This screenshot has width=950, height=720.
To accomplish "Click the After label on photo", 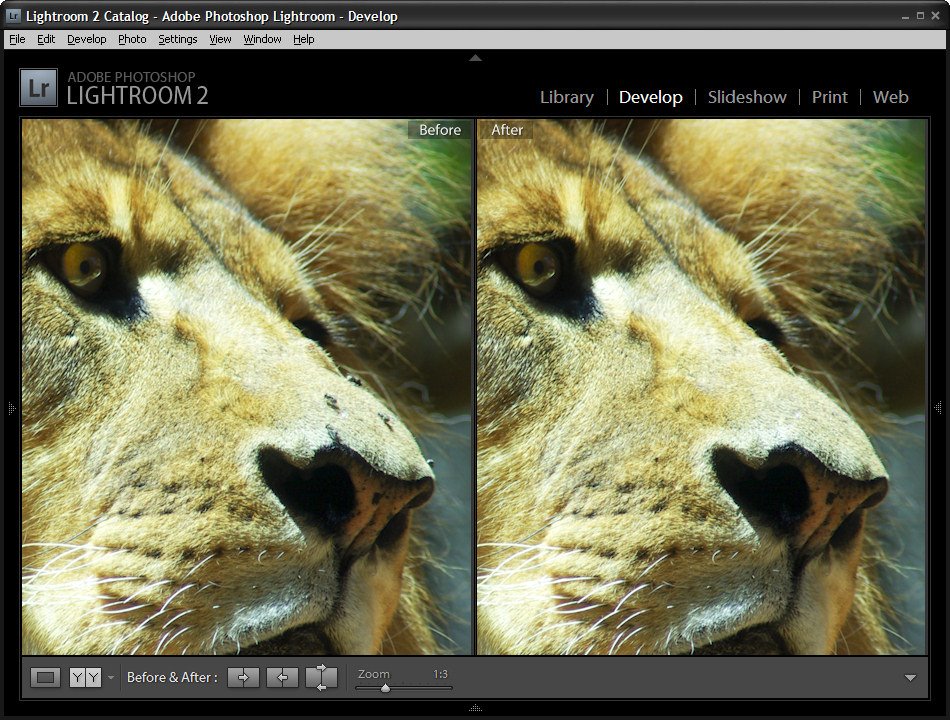I will coord(507,130).
